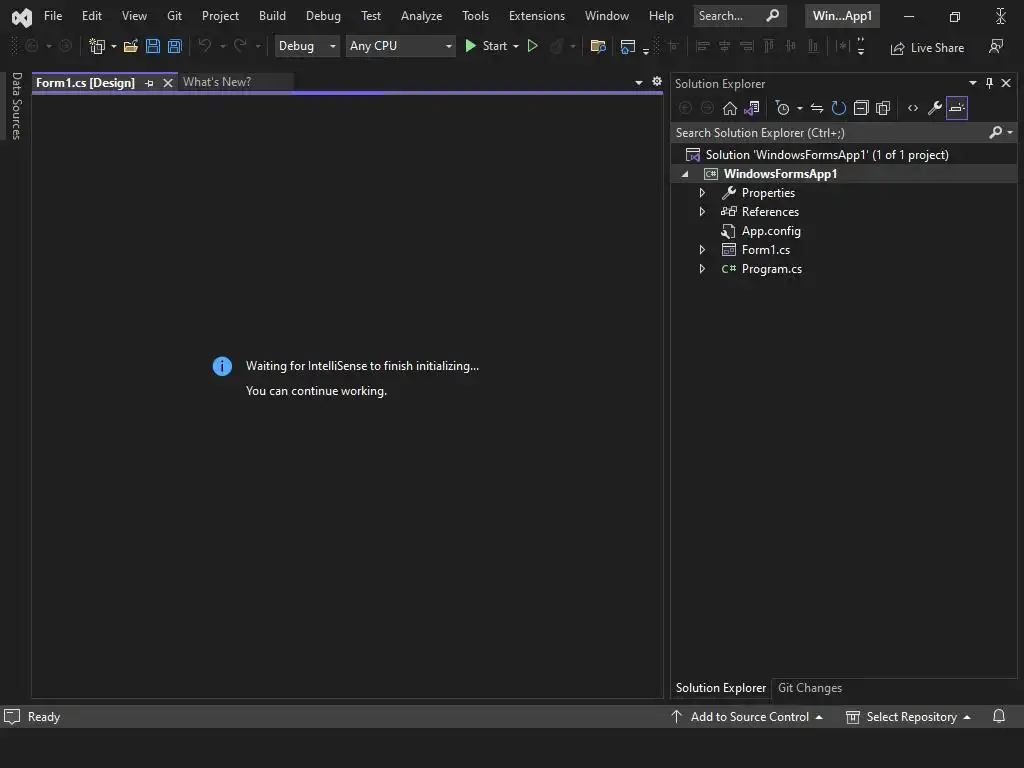Image resolution: width=1024 pixels, height=768 pixels.
Task: Refresh the Solution Explorer
Action: pos(839,108)
